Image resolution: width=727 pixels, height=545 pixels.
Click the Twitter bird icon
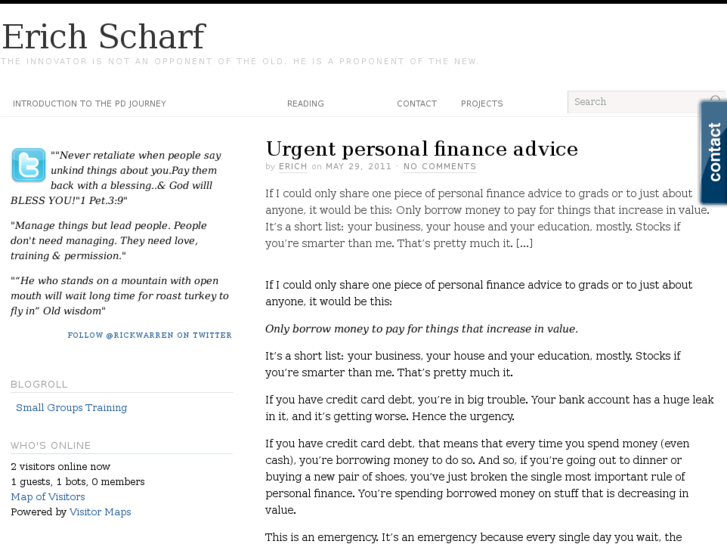tap(28, 165)
